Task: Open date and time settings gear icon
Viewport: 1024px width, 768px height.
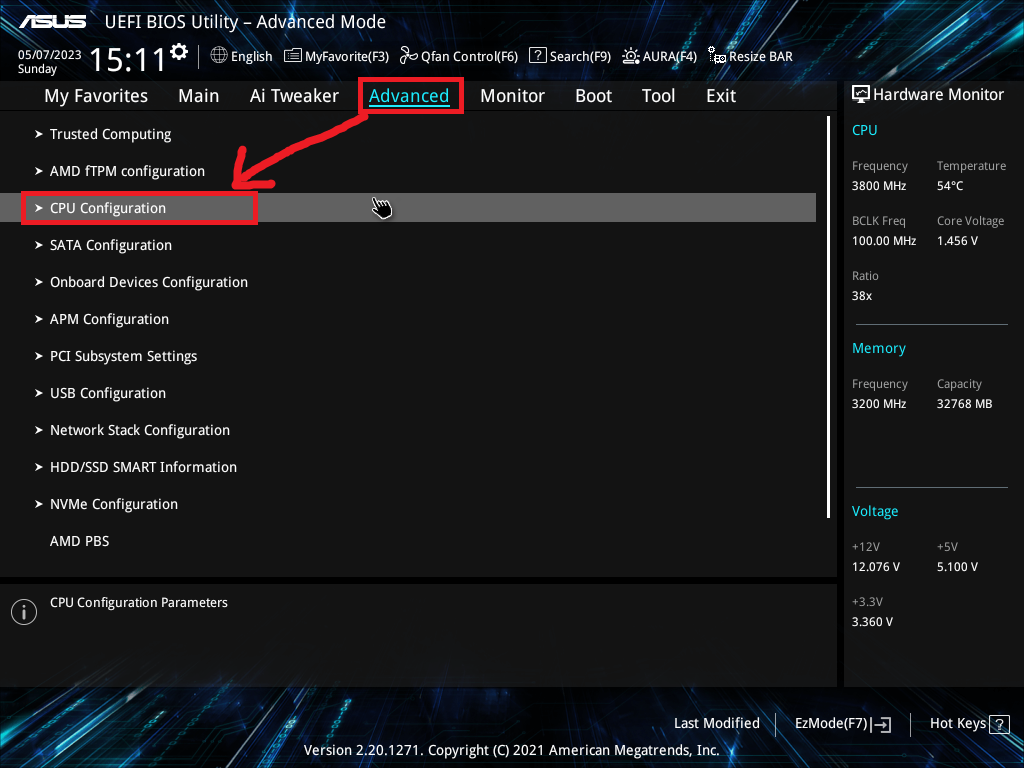Action: pos(179,52)
